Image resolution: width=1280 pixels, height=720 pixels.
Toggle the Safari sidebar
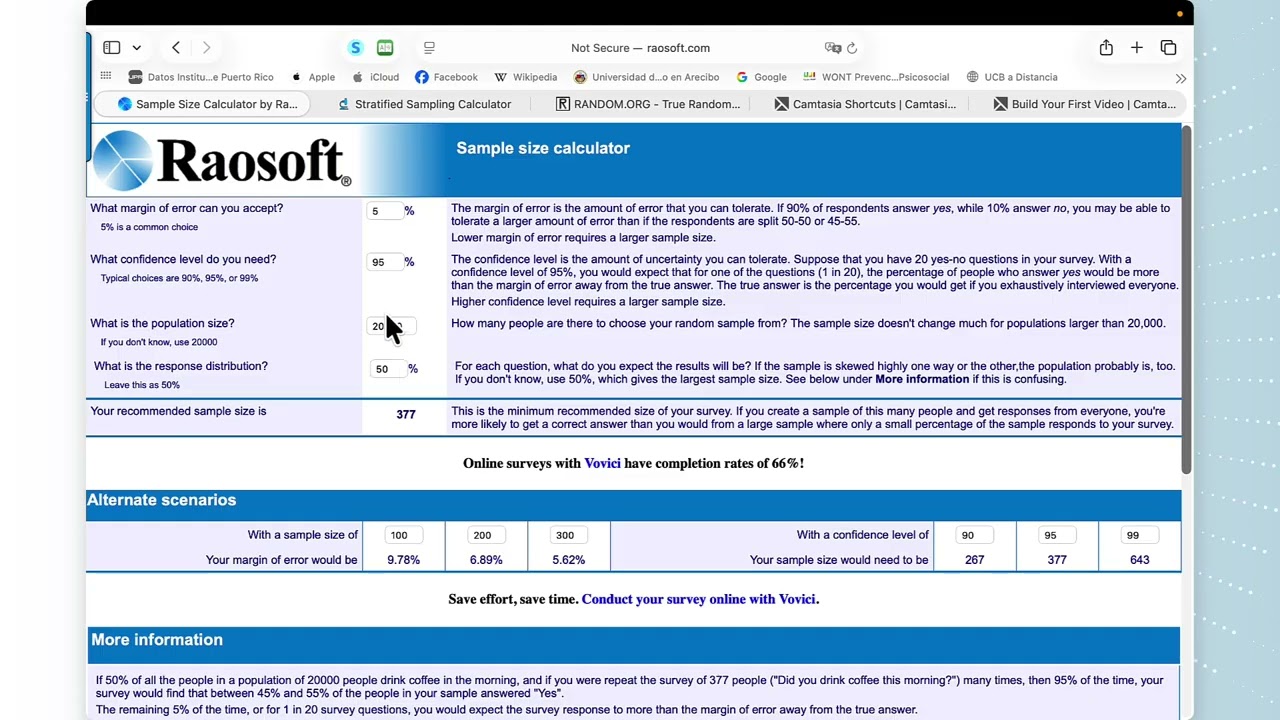coord(112,48)
